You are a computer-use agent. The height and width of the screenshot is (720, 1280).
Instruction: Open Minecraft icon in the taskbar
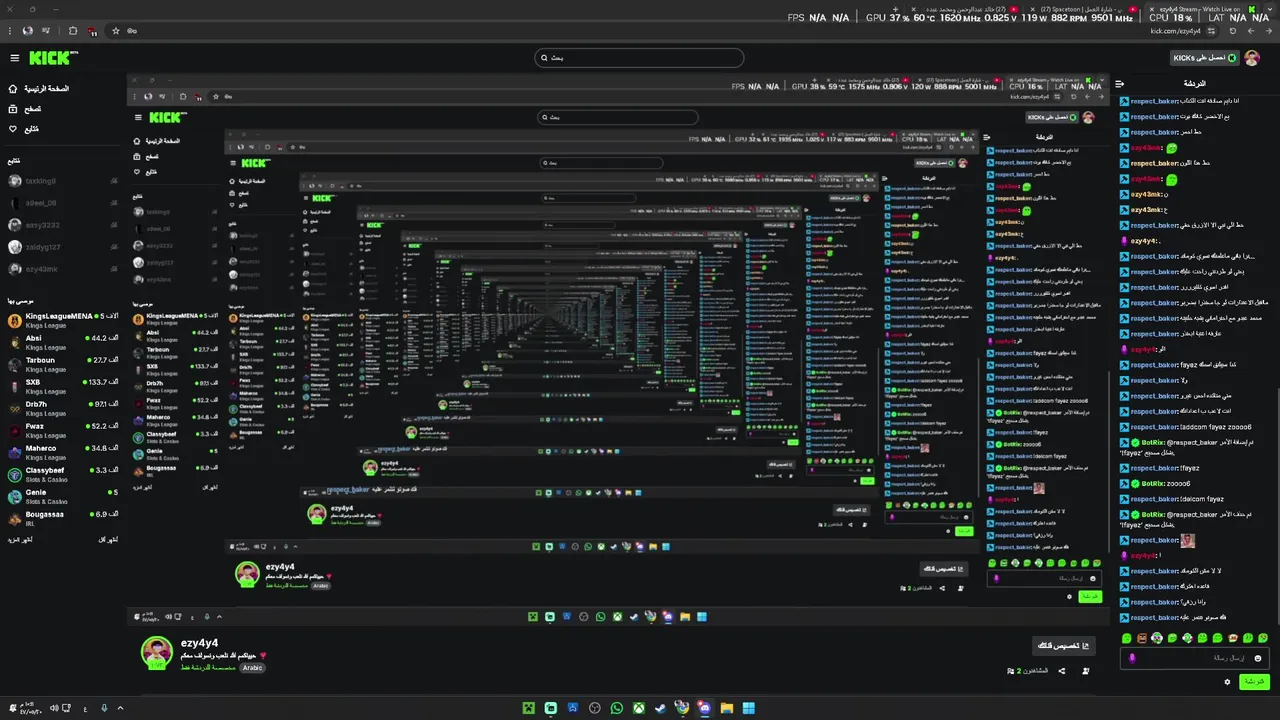click(528, 708)
